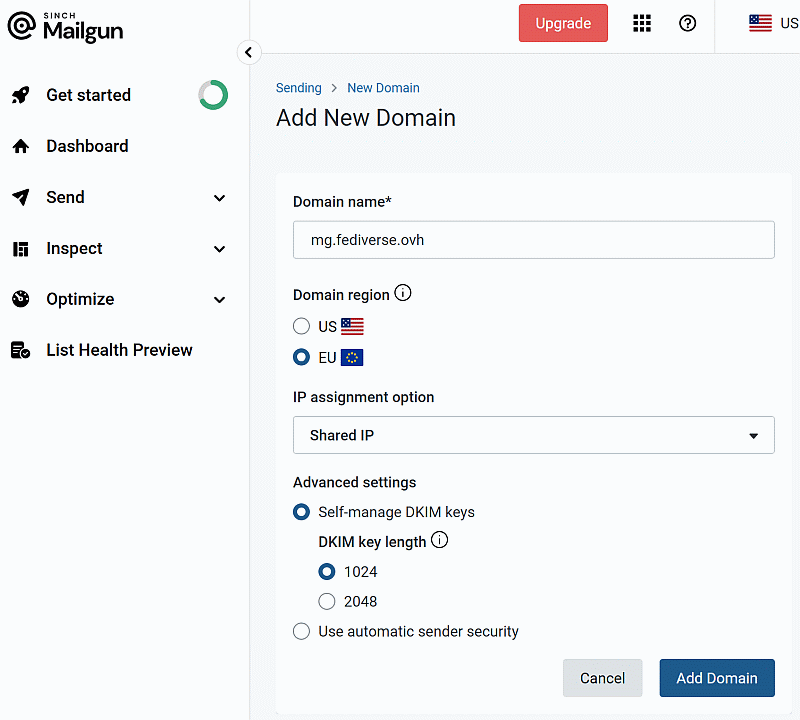Expand the Optimize menu section
This screenshot has height=720, width=800.
coord(220,300)
